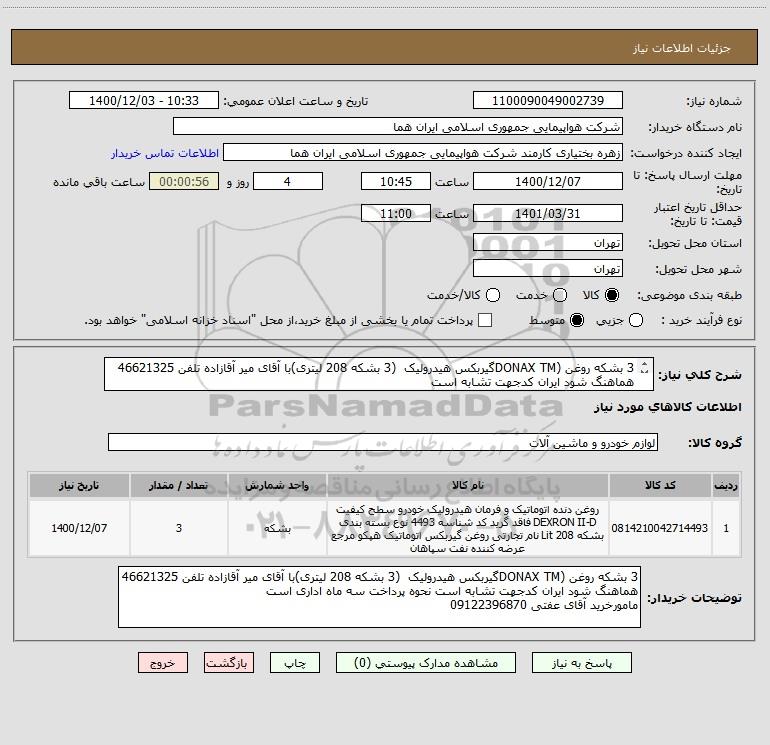Viewport: 770px width, 745px height.
Task: Click the row number cell 1
Action: (726, 528)
